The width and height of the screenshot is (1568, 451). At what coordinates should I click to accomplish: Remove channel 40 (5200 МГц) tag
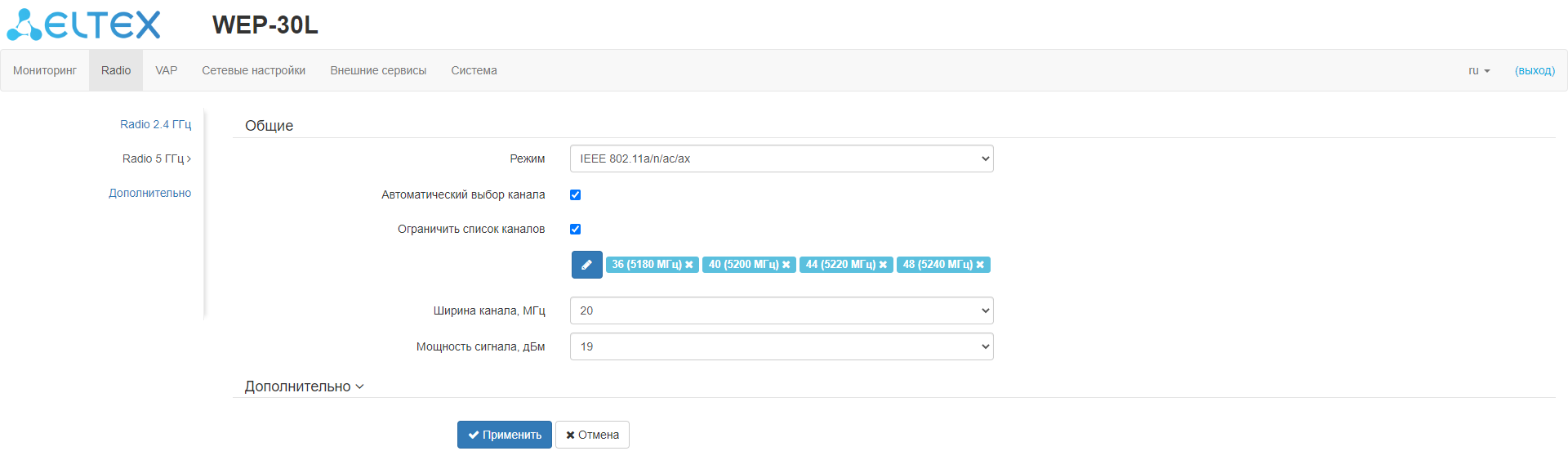pos(786,265)
